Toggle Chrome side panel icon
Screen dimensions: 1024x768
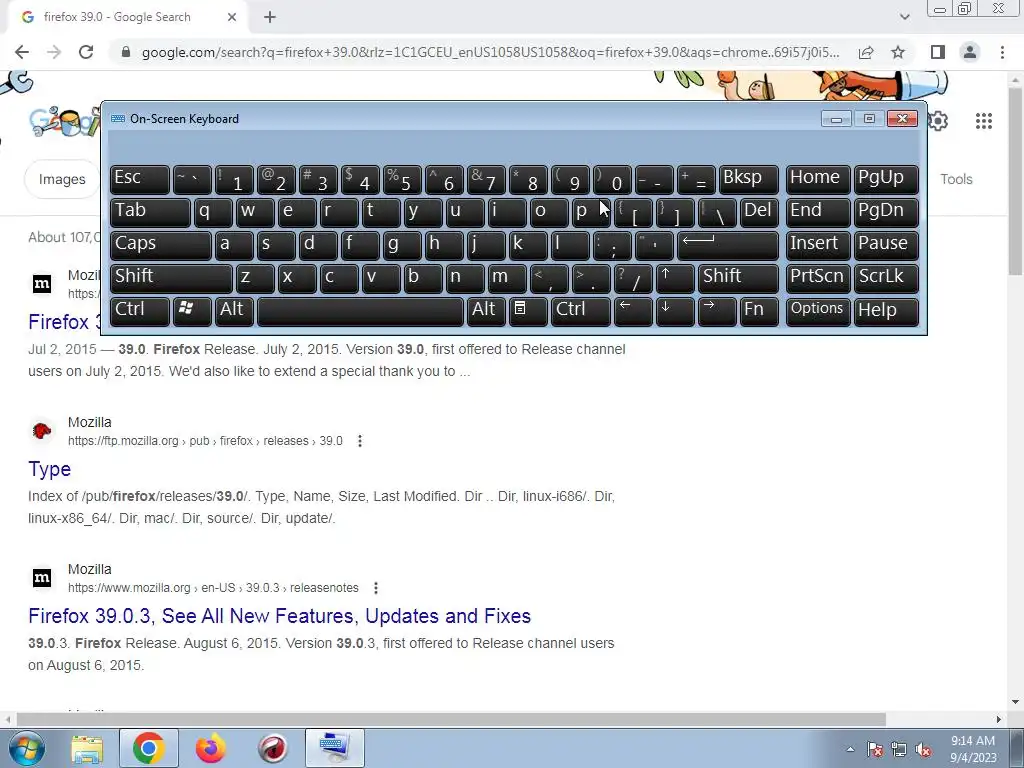pos(938,52)
